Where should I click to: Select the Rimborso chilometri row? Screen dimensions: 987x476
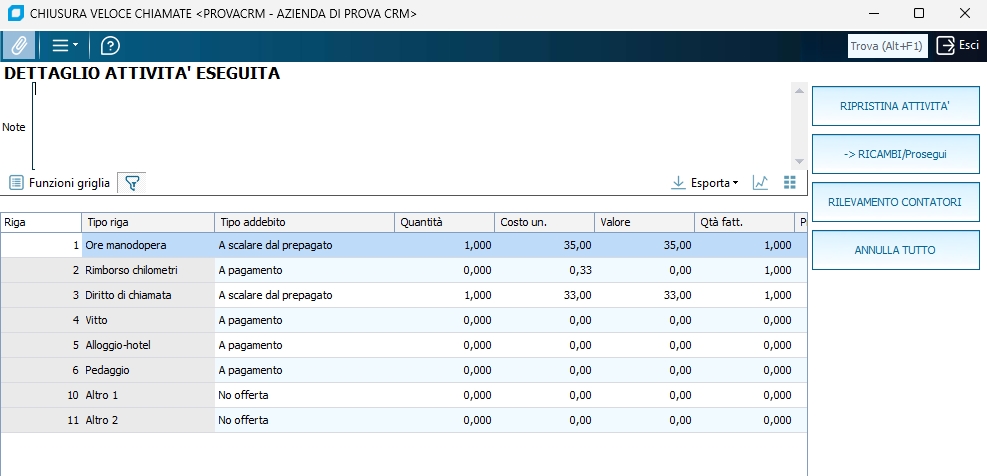(x=146, y=270)
